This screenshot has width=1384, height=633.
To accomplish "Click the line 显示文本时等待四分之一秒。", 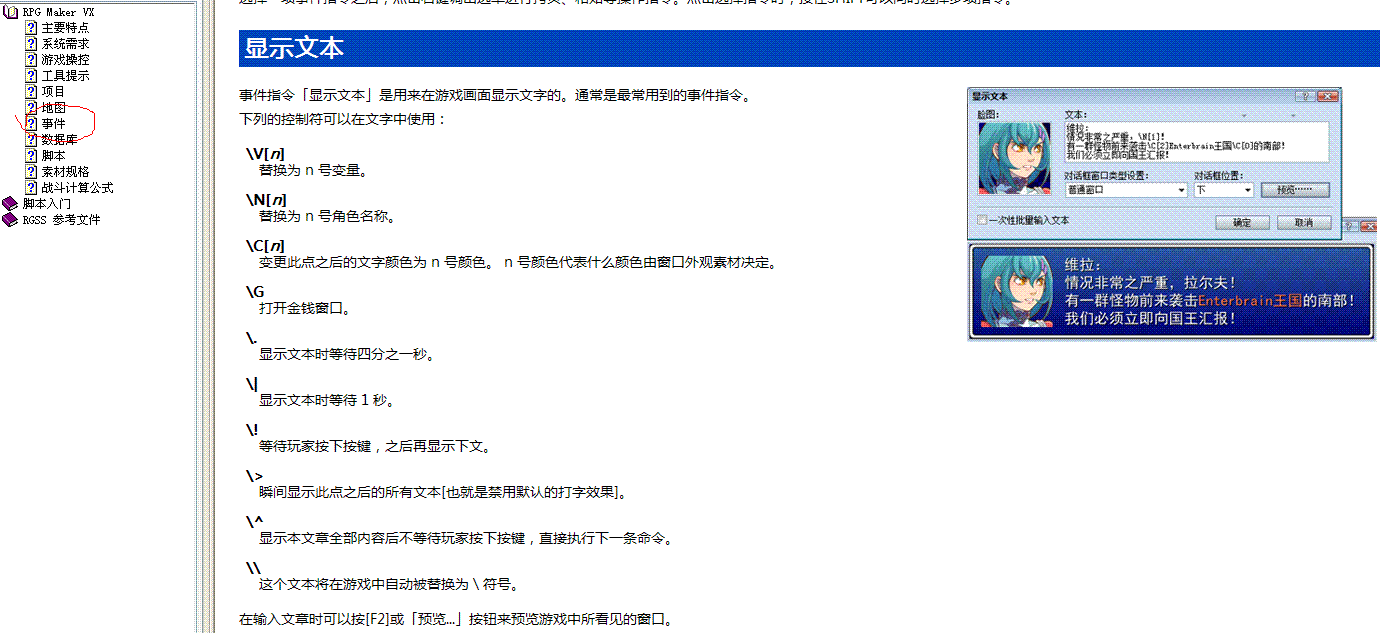I will (x=346, y=354).
